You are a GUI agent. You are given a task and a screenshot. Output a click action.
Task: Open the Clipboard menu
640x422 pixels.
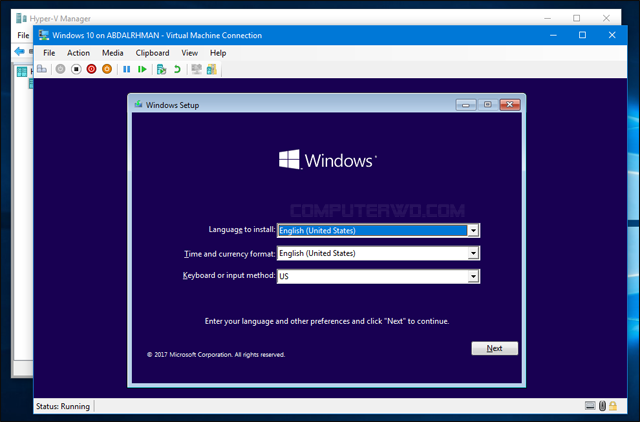pos(152,53)
